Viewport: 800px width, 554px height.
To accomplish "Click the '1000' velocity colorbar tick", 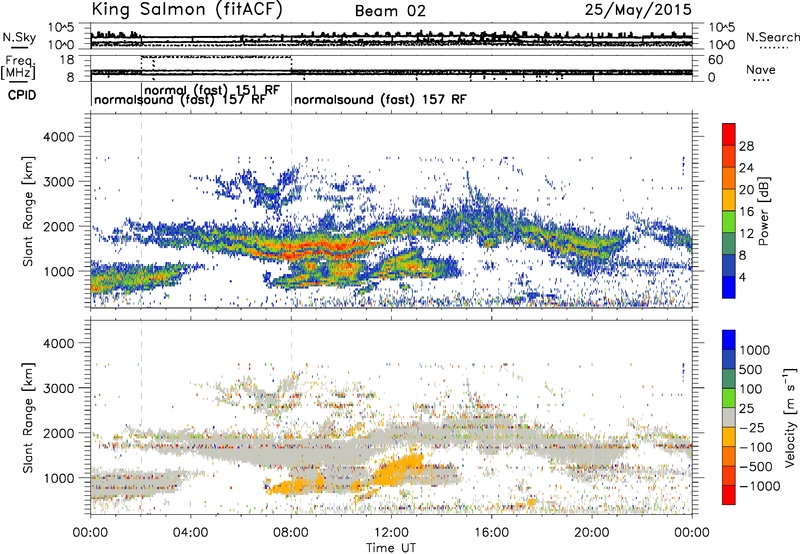I will [x=755, y=350].
